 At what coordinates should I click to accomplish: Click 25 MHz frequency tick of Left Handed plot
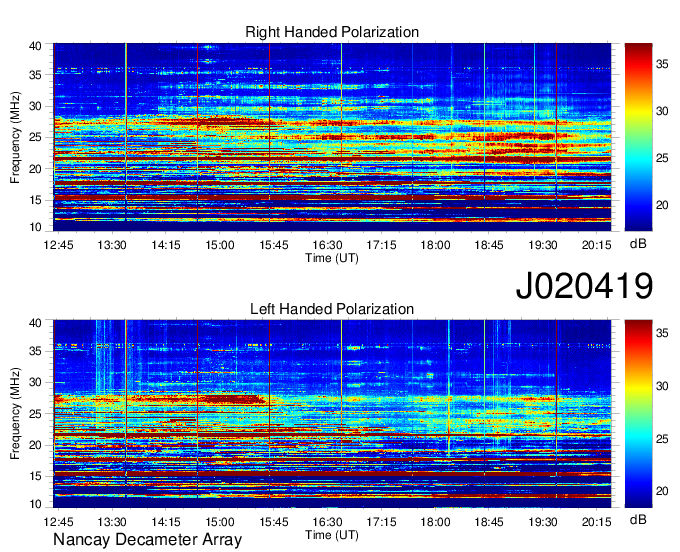(35, 414)
